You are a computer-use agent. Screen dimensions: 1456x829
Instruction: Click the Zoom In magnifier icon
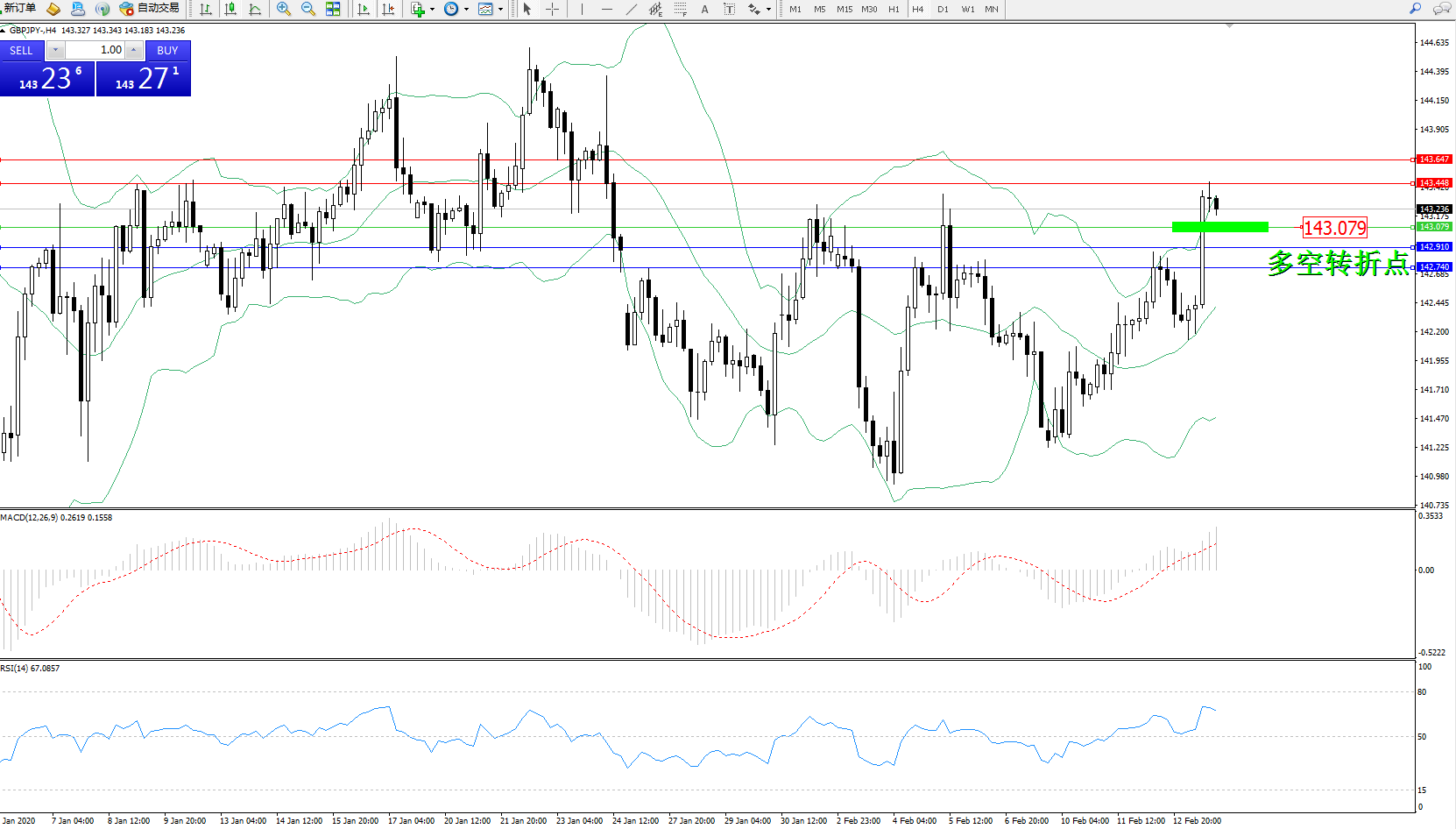tap(283, 9)
